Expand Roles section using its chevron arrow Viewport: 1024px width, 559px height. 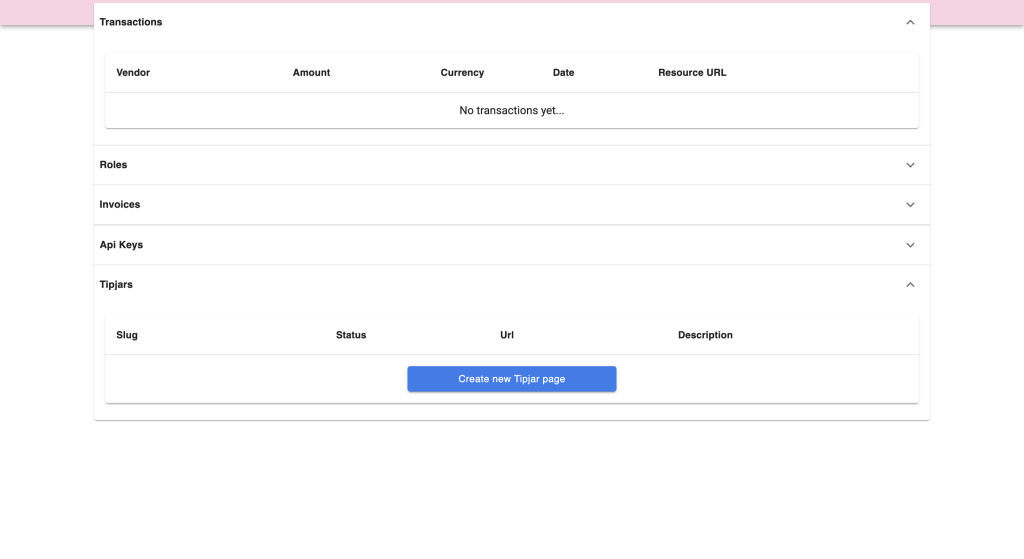910,165
